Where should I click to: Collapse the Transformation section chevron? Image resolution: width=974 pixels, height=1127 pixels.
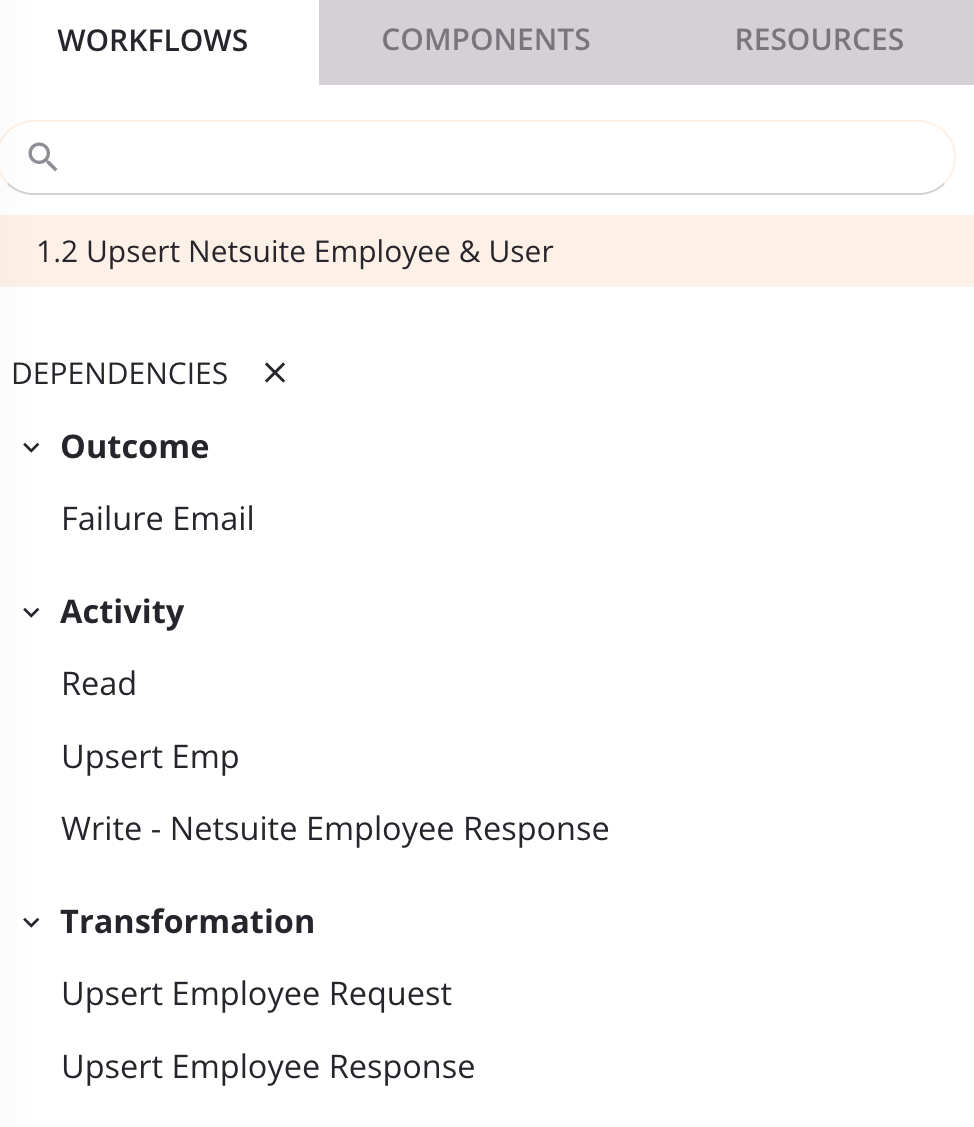click(30, 922)
